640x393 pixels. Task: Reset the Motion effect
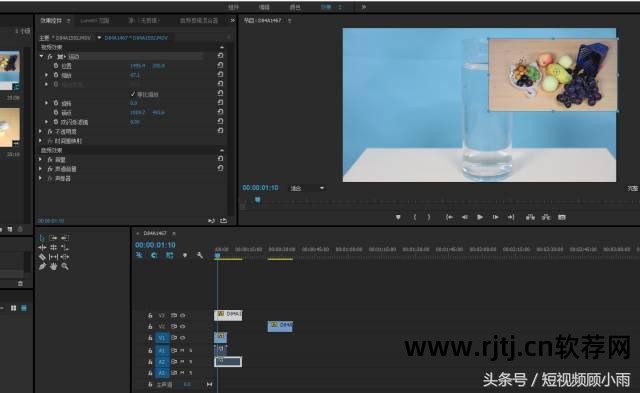coord(220,56)
